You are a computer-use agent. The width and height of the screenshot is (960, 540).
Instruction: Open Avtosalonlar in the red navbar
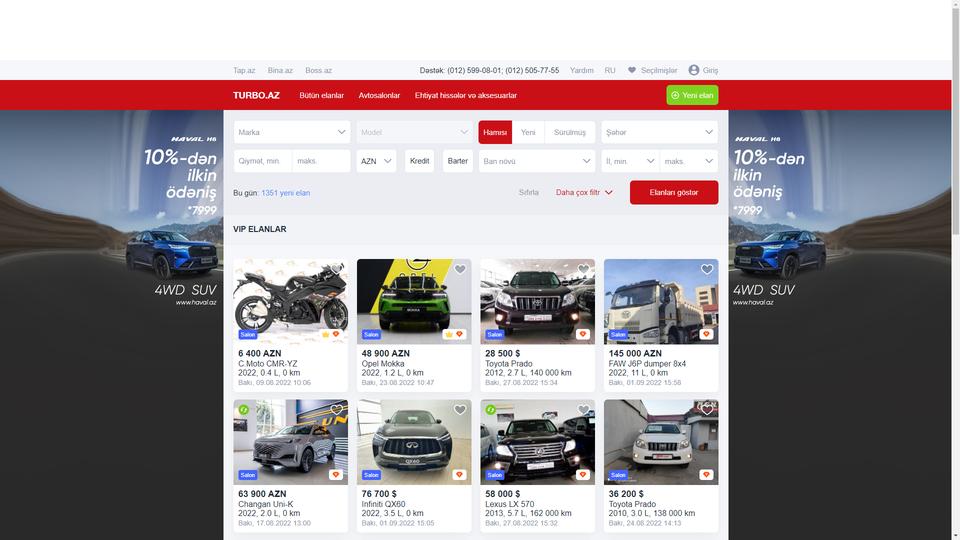[x=379, y=96]
